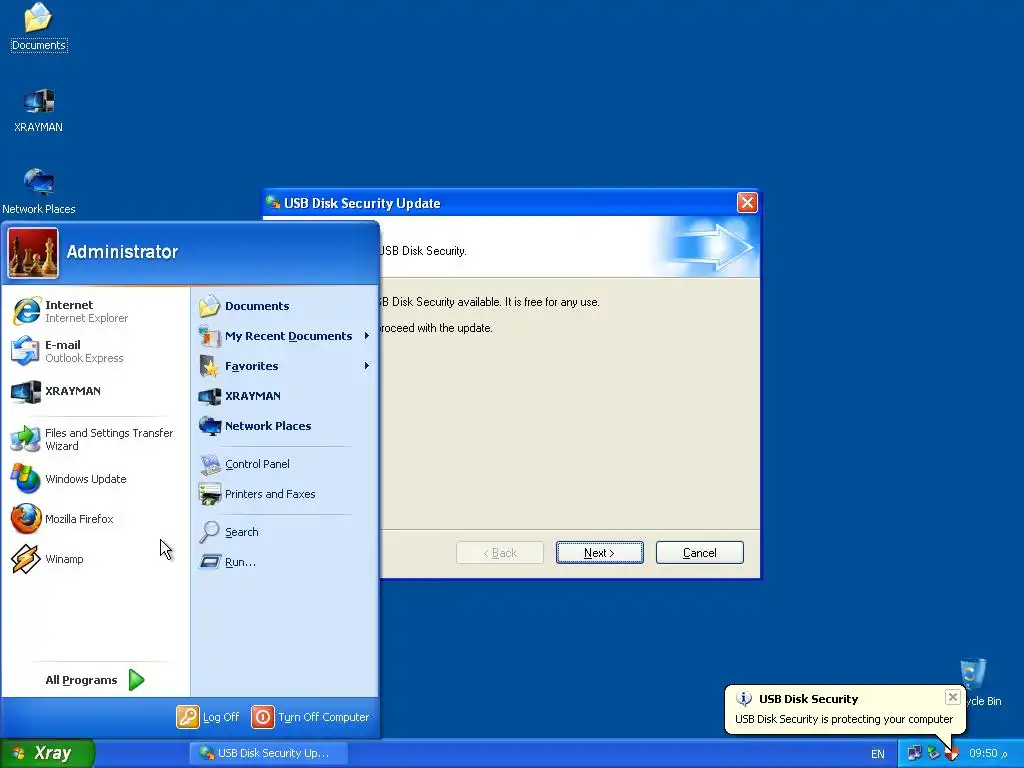1024x768 pixels.
Task: Close the USB Disk Security Update window
Action: tap(747, 202)
